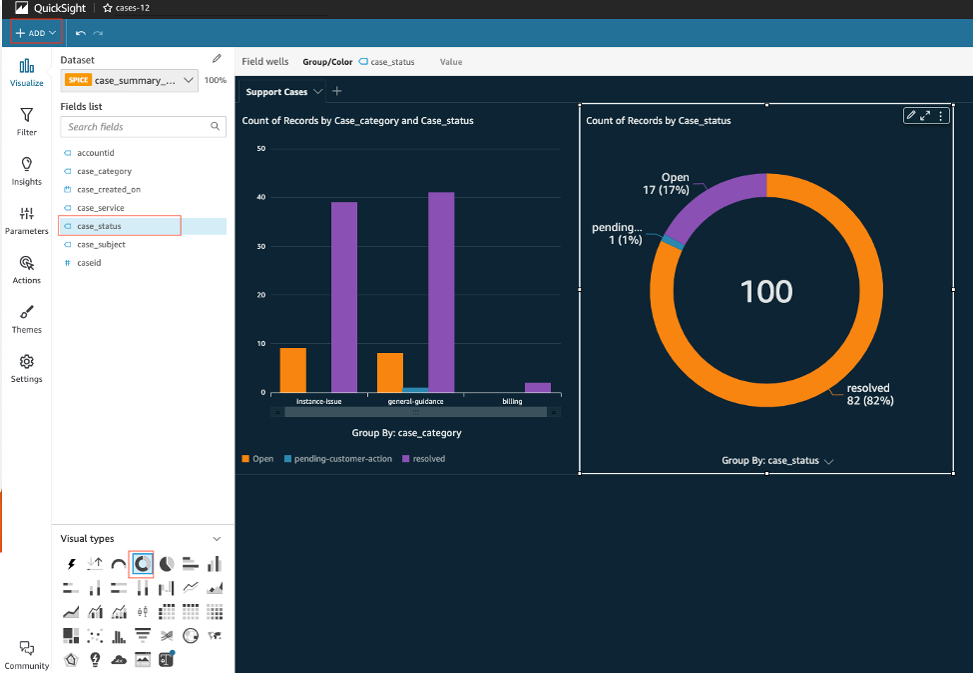
Task: Click the undo arrow in the toolbar
Action: pos(80,33)
